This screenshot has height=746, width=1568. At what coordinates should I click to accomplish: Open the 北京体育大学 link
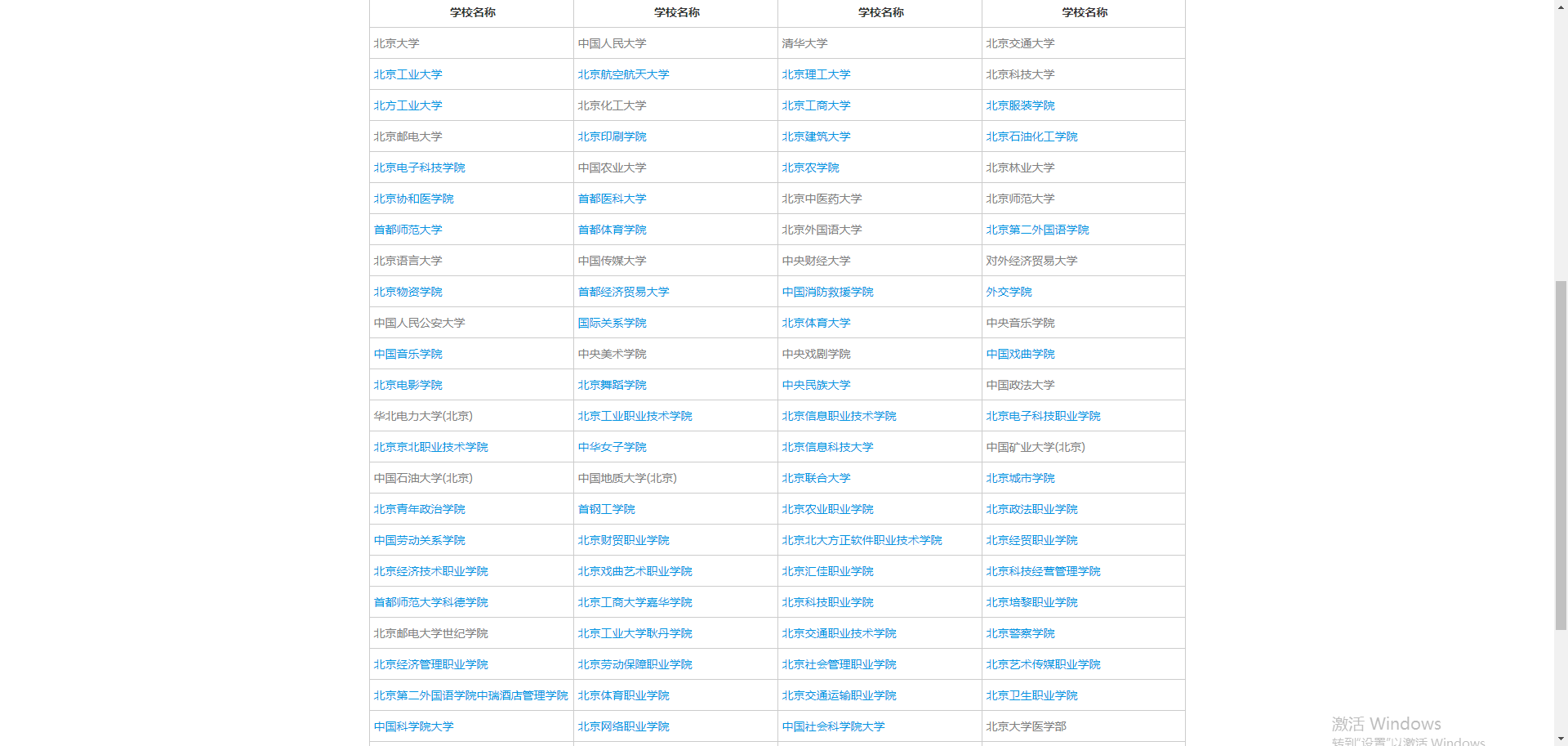(816, 323)
